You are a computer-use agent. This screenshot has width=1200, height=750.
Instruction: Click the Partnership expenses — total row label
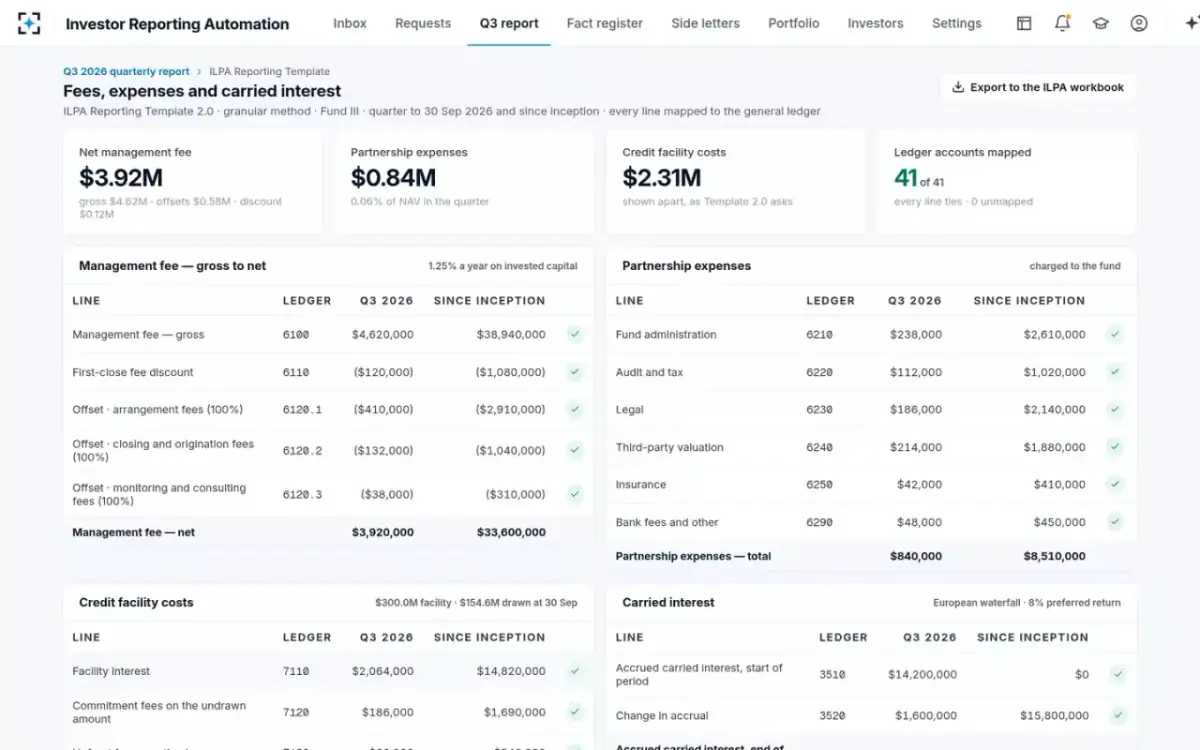[693, 556]
